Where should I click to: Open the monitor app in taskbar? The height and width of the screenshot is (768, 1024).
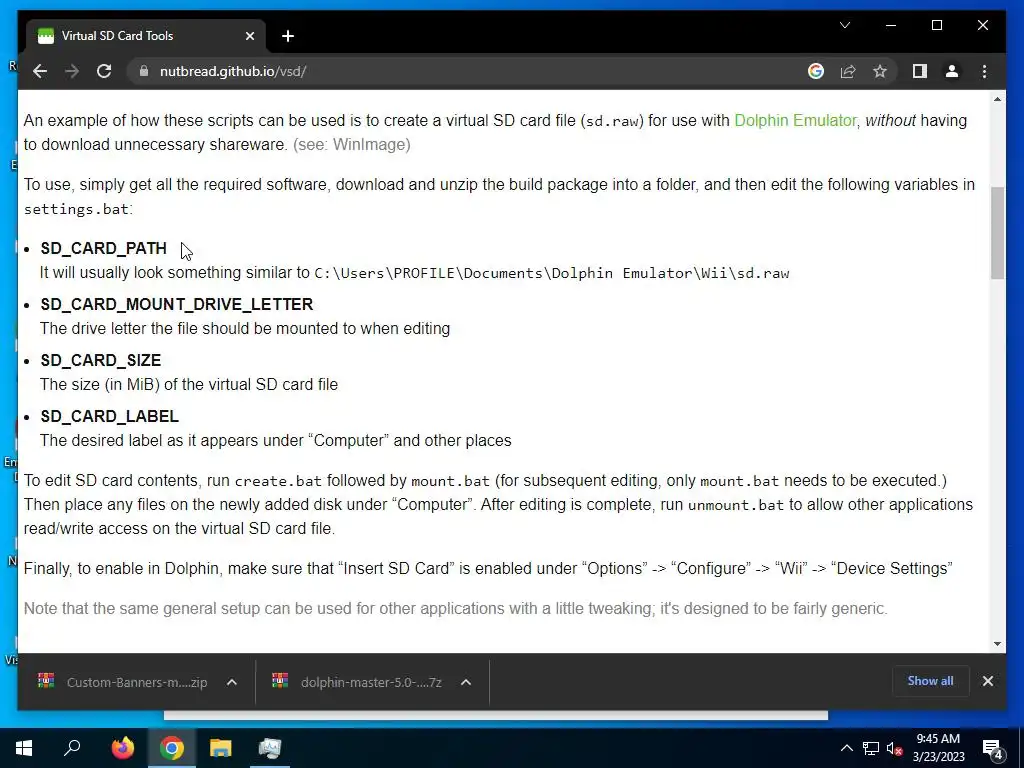(270, 748)
